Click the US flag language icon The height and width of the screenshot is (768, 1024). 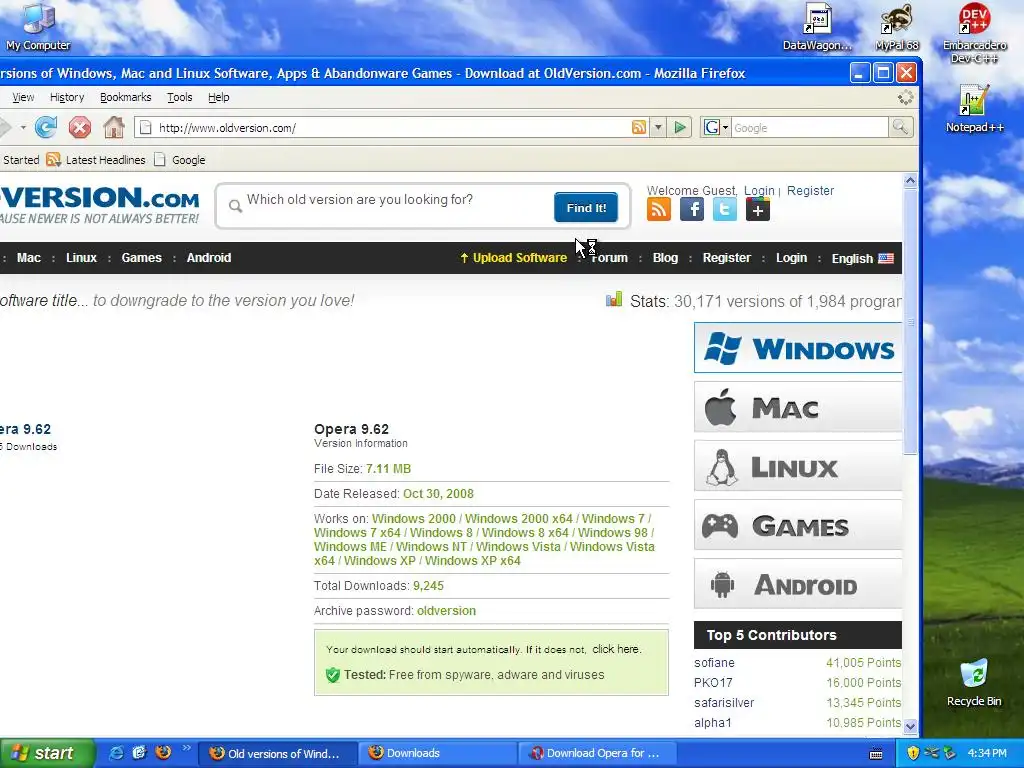click(x=886, y=258)
